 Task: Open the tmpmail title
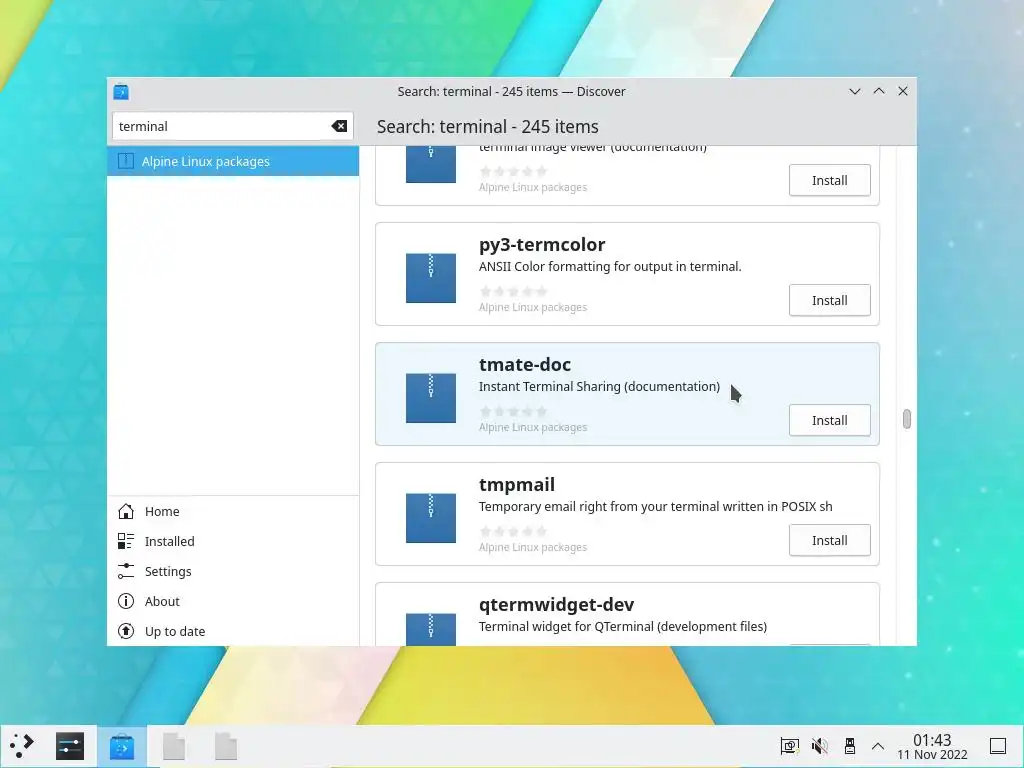point(517,485)
